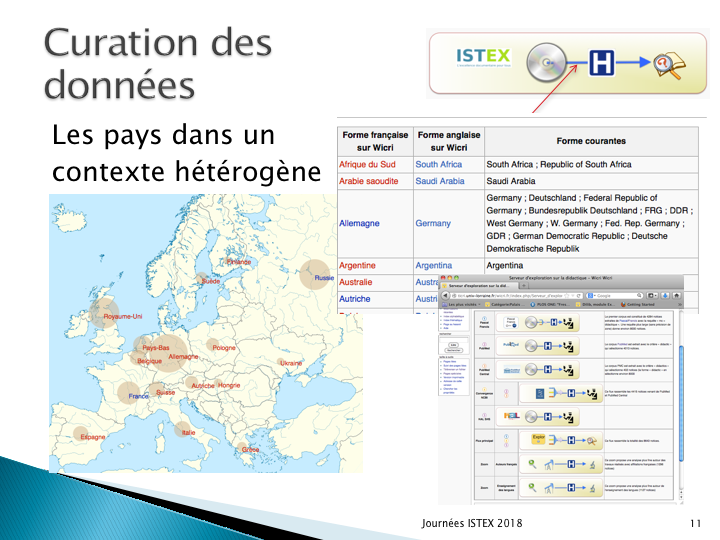Click the Russie label on the map
This screenshot has height=540, width=720.
click(x=324, y=278)
